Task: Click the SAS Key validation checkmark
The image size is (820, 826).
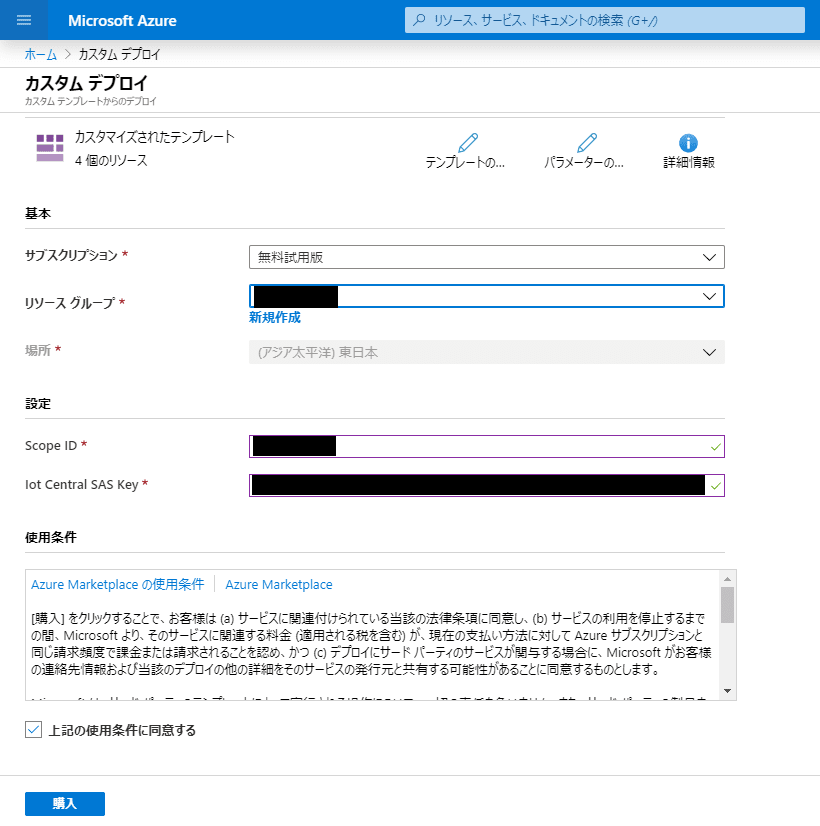Action: coord(715,486)
